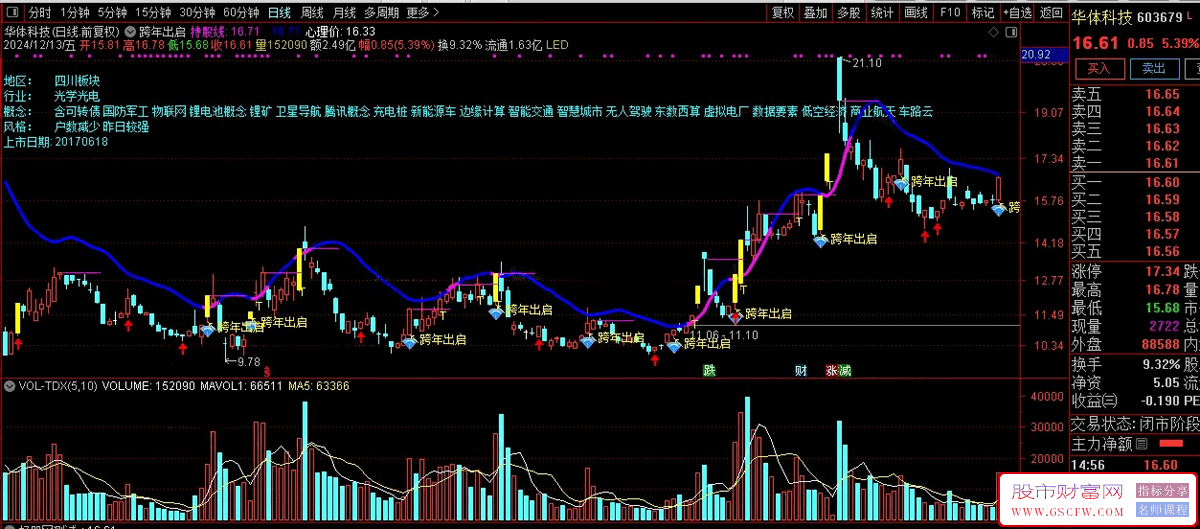Screen dimensions: 1200x529
Task: Add stock via +自选 button
Action: click(1016, 13)
